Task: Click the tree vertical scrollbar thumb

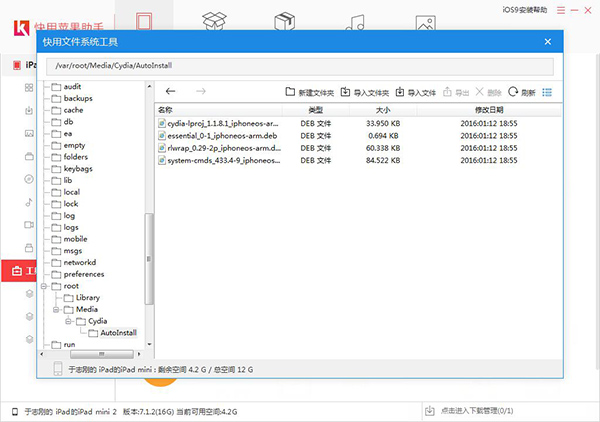Action: click(x=149, y=259)
